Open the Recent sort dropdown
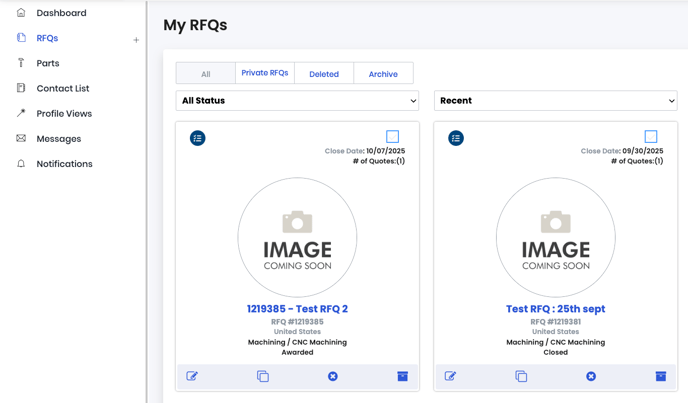 tap(555, 101)
